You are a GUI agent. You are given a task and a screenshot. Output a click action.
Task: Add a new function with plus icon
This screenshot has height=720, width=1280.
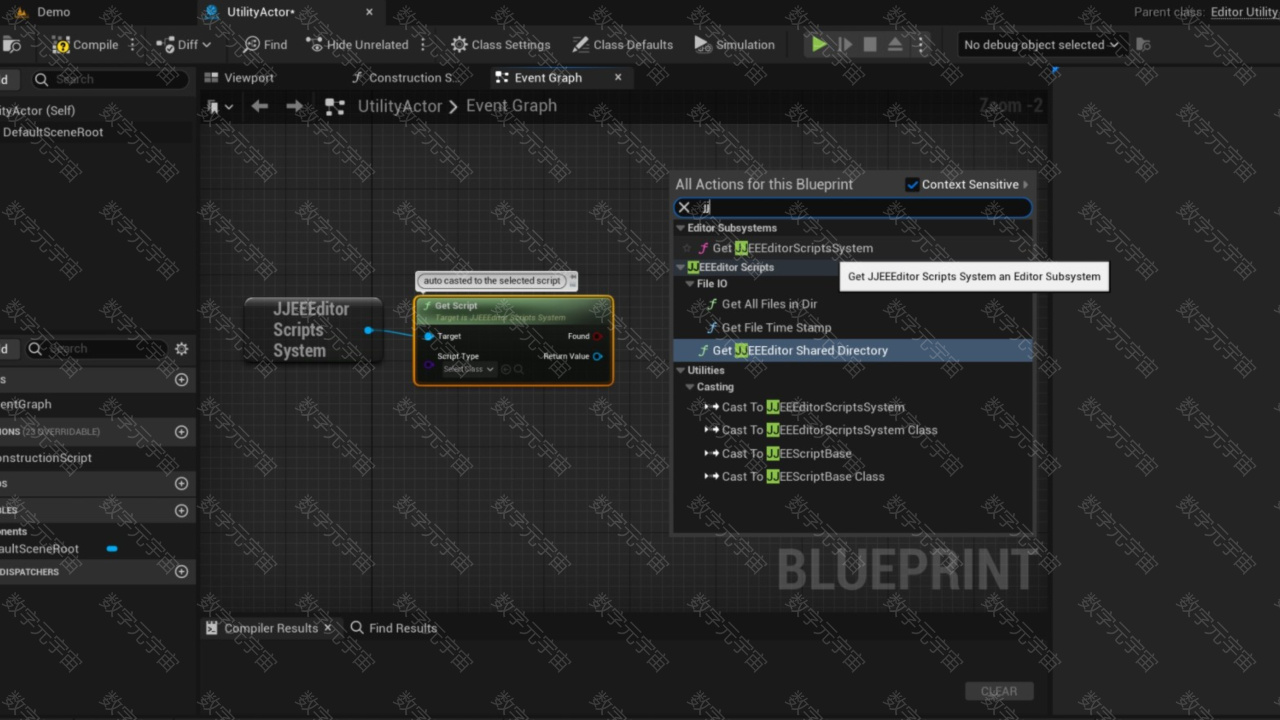pyautogui.click(x=181, y=432)
